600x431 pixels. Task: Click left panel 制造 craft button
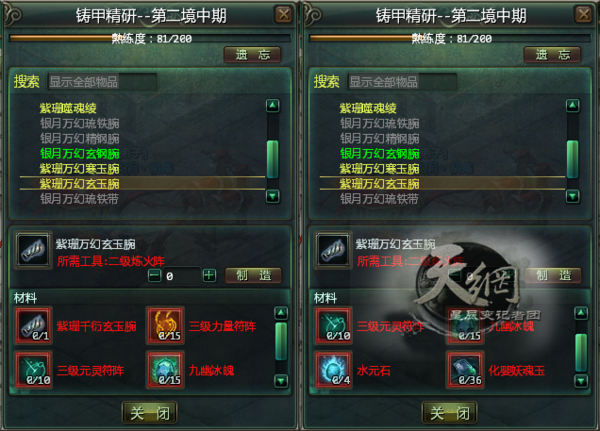(x=253, y=275)
